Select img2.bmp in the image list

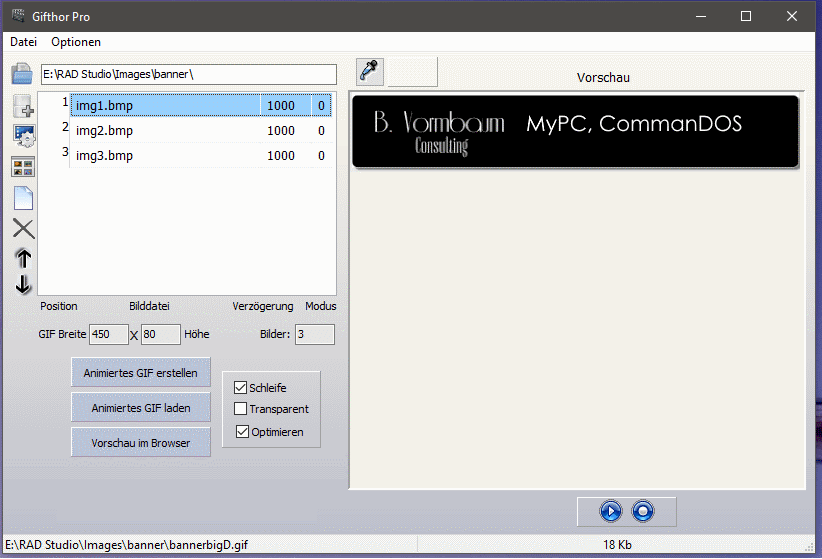(x=201, y=131)
